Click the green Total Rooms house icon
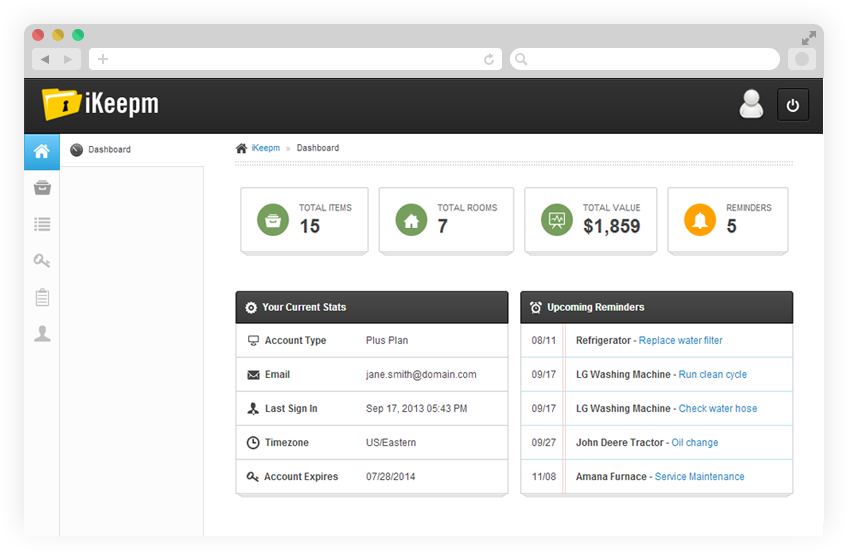 tap(411, 219)
